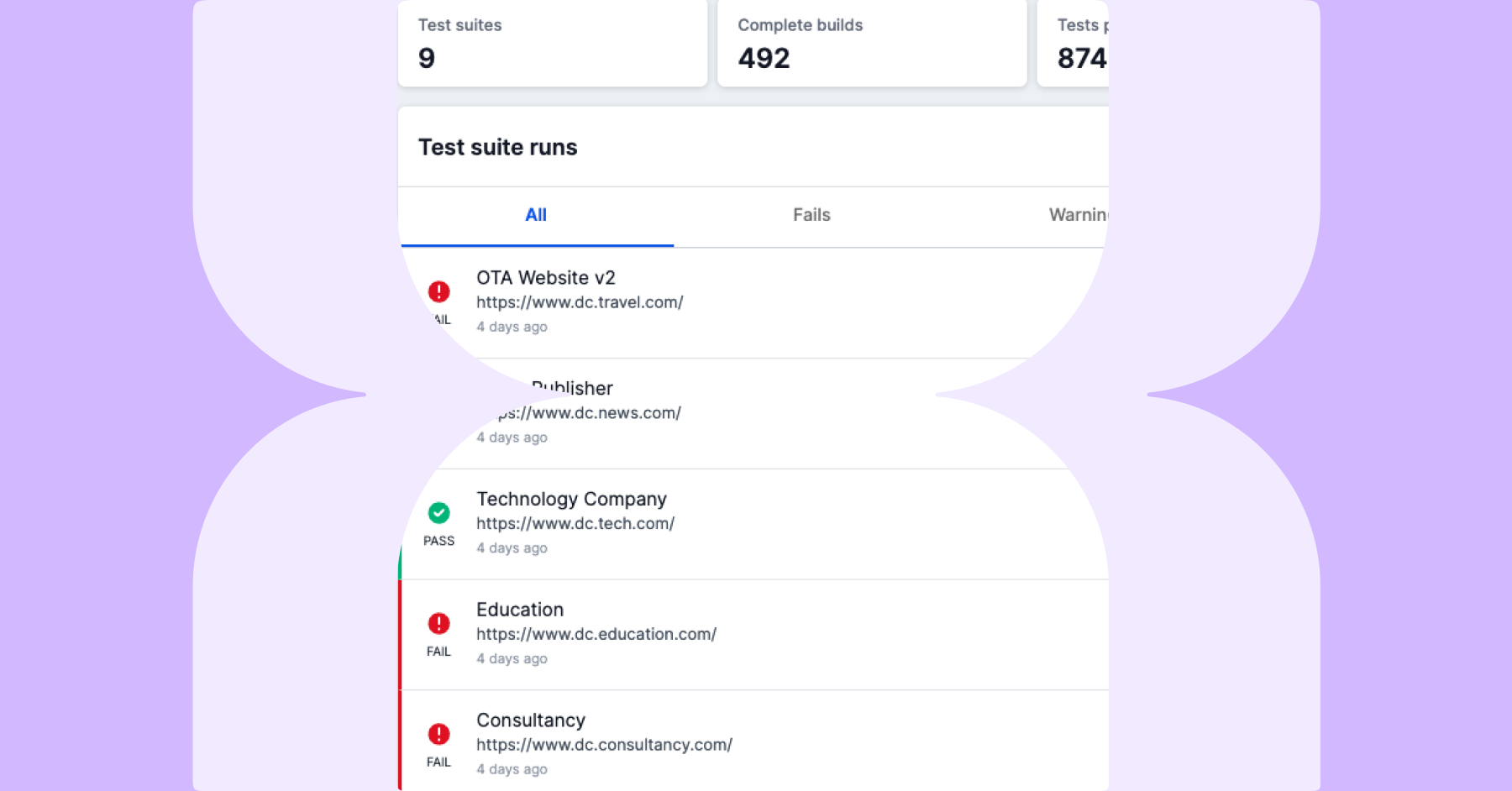Open the Consultancy test suite title
Screen dimensions: 1512x791
pos(531,720)
